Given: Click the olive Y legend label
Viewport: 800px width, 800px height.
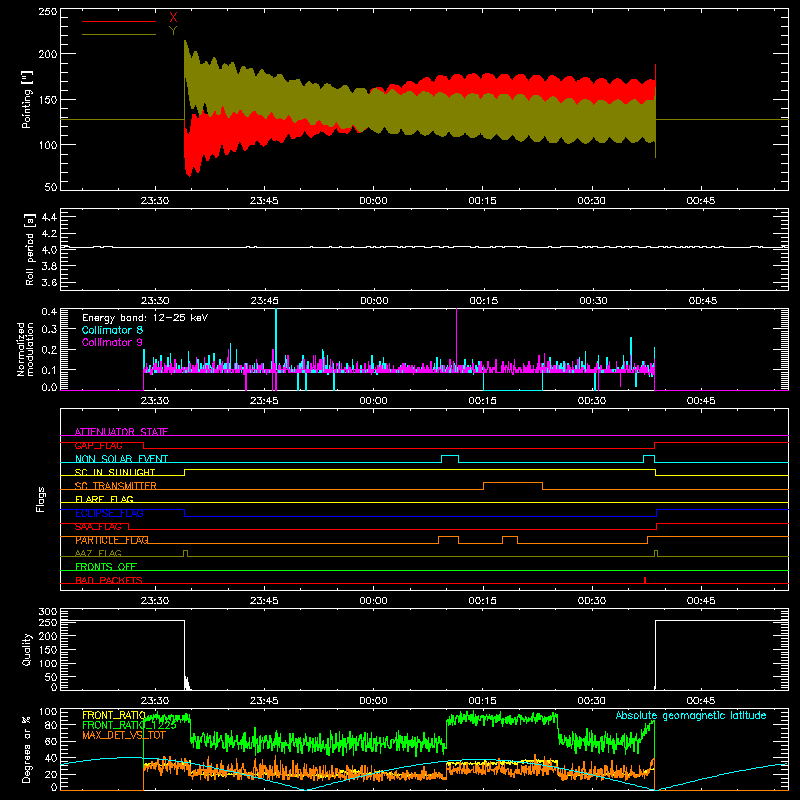Looking at the screenshot, I should [173, 31].
